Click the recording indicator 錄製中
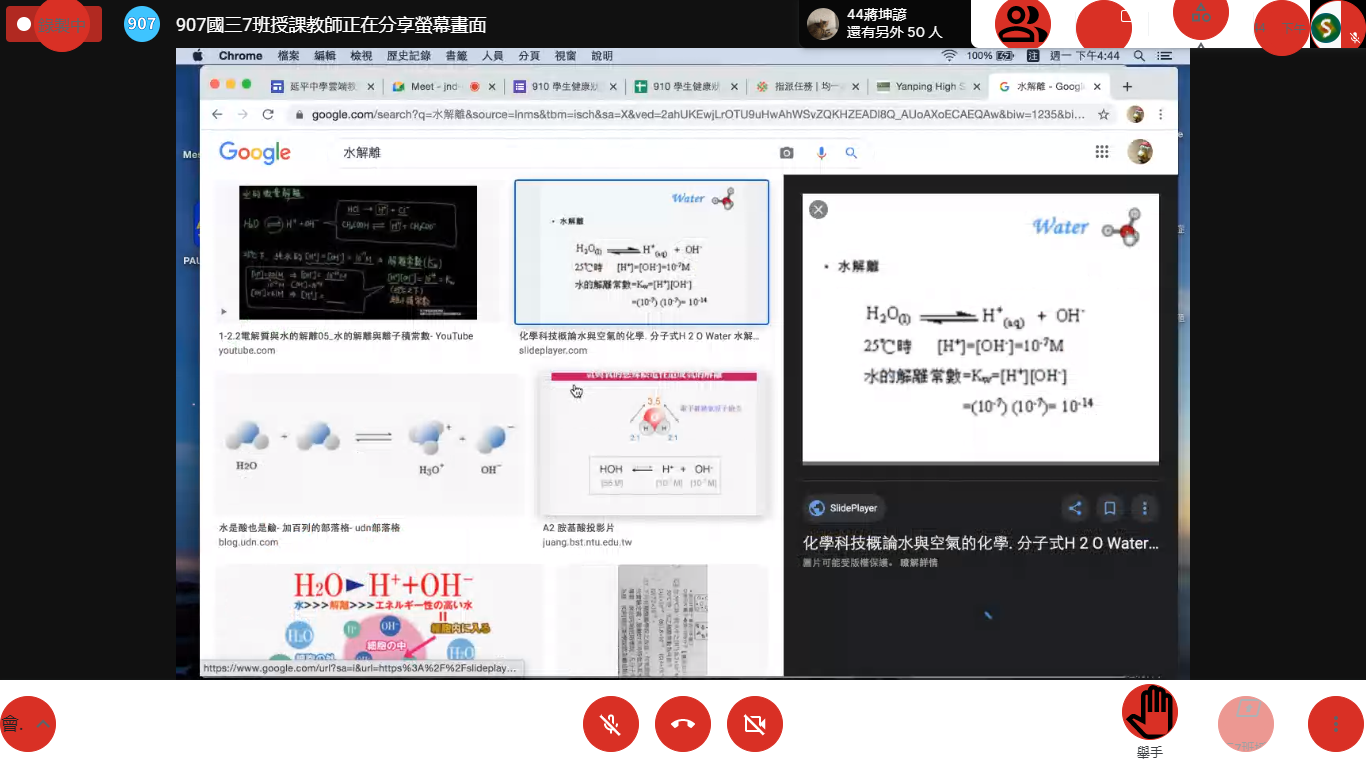 click(54, 24)
